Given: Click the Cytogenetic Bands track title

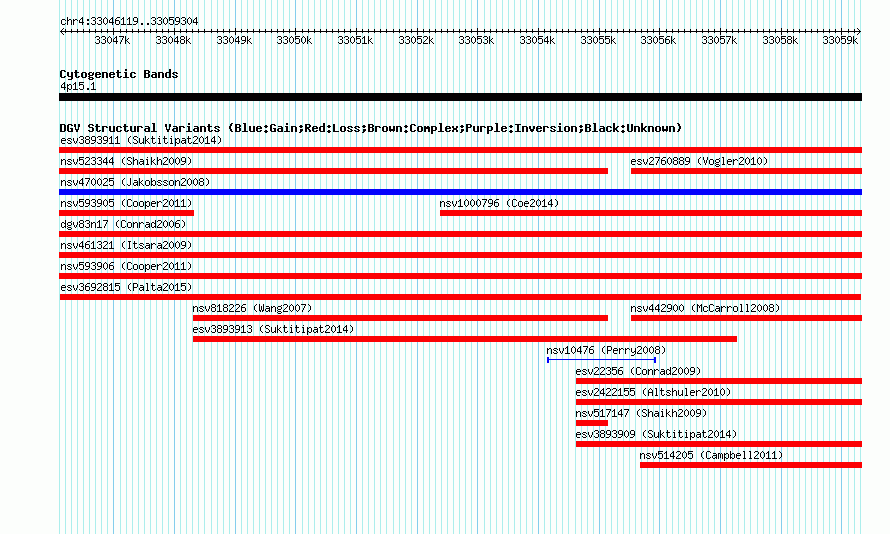Looking at the screenshot, I should pos(119,74).
